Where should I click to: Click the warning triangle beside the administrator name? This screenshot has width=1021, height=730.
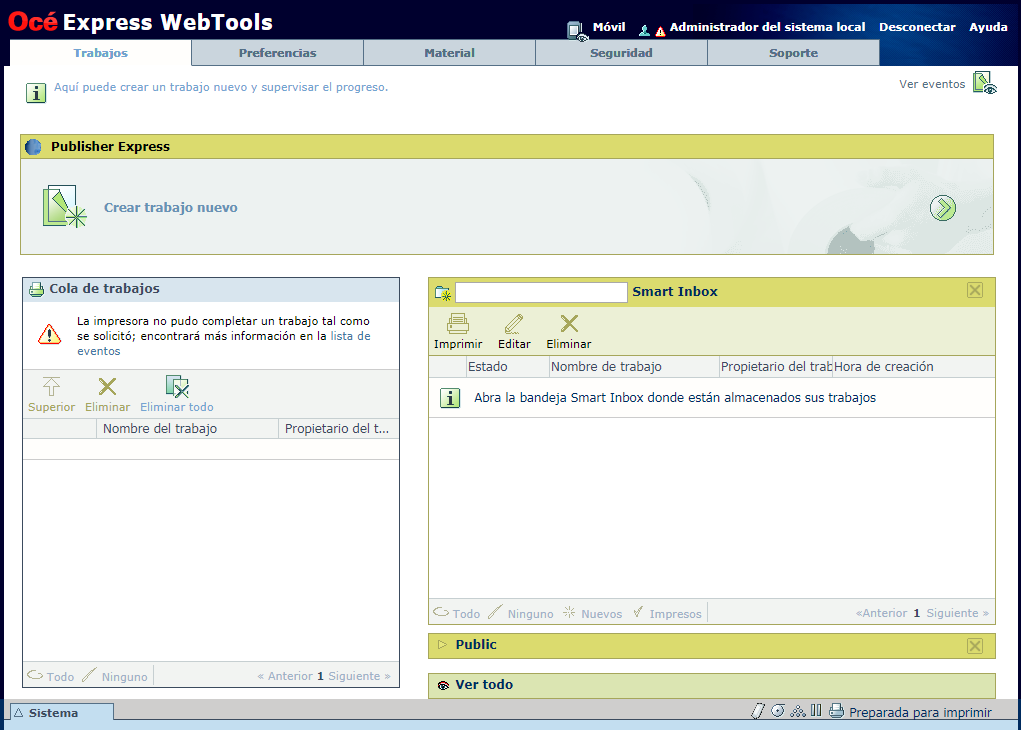click(x=660, y=31)
